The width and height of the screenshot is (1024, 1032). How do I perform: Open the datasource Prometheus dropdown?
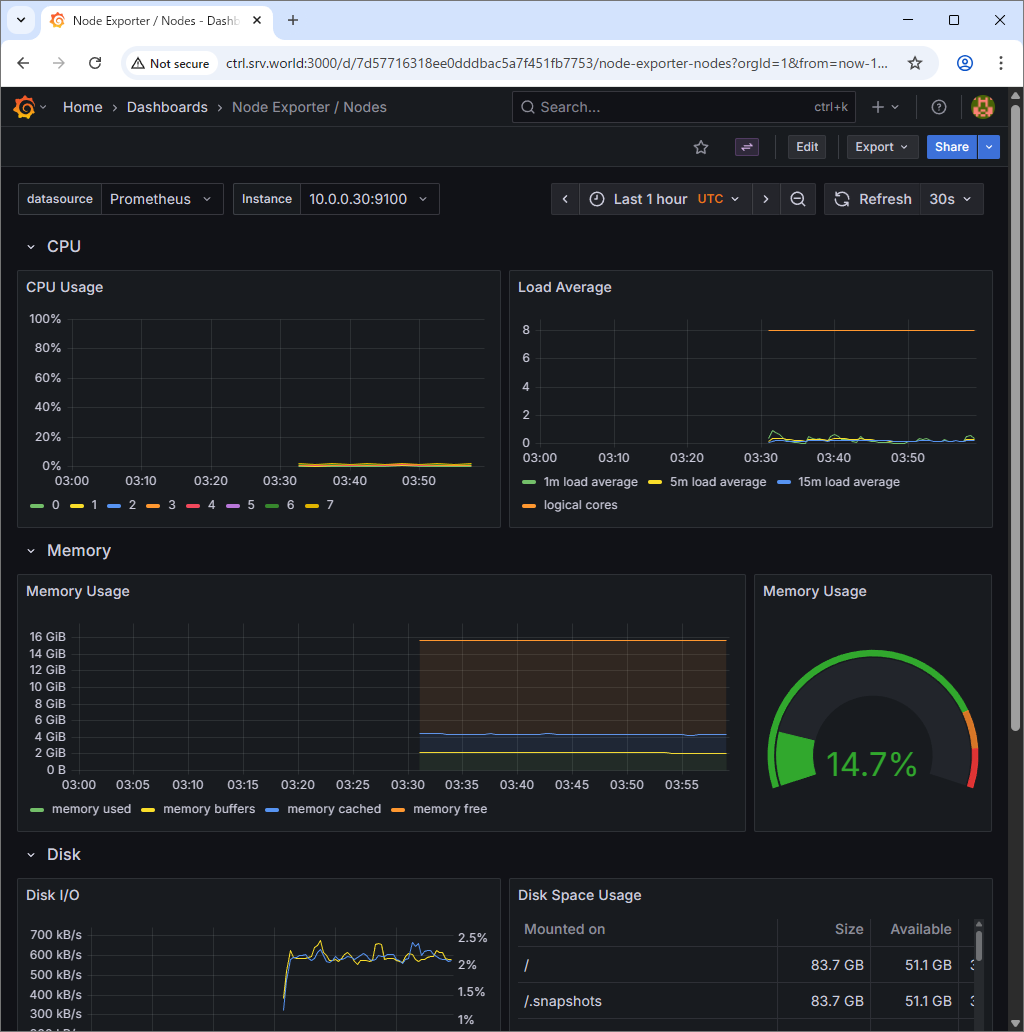[x=160, y=199]
